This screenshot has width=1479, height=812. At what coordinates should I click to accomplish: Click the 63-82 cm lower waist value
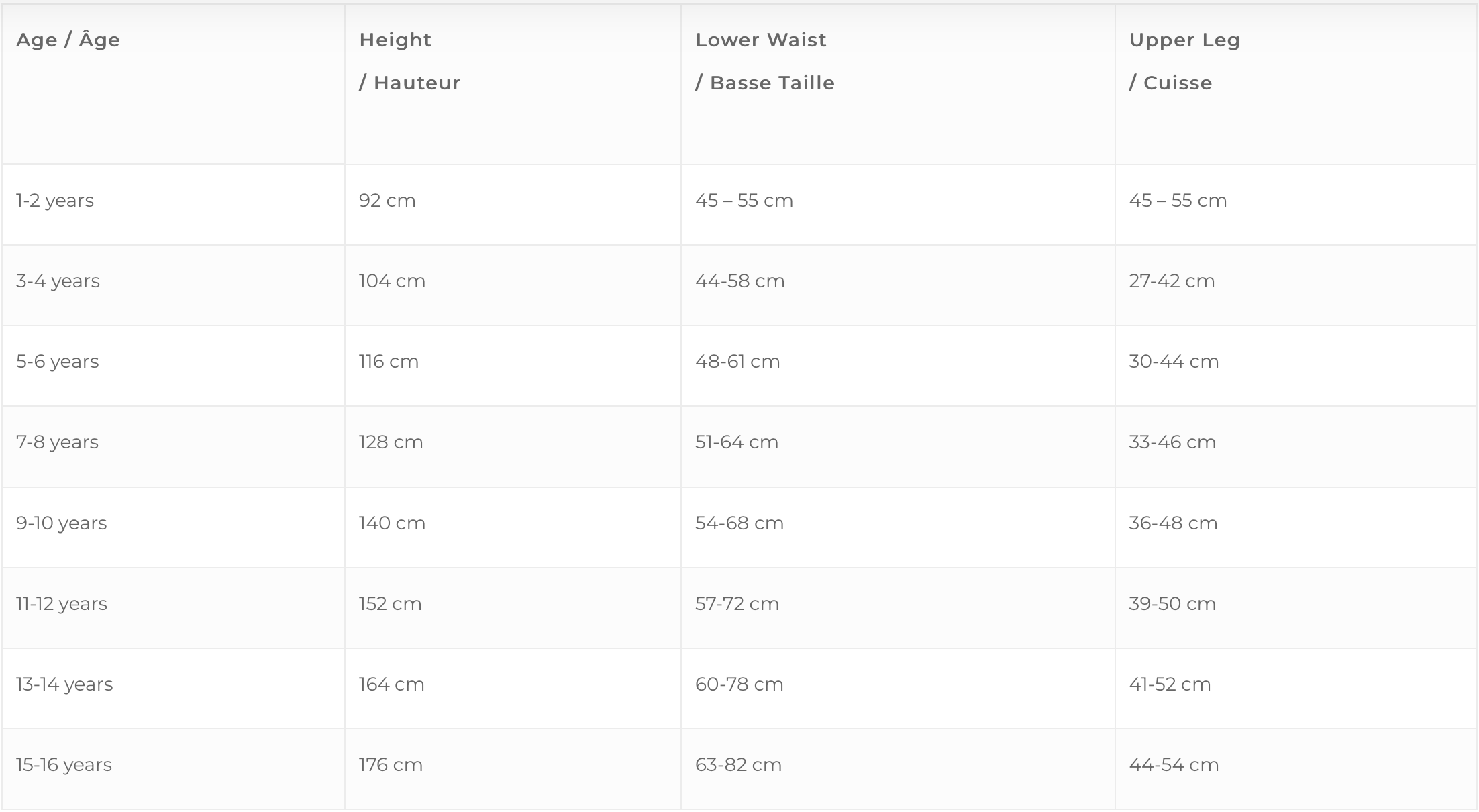tap(738, 765)
